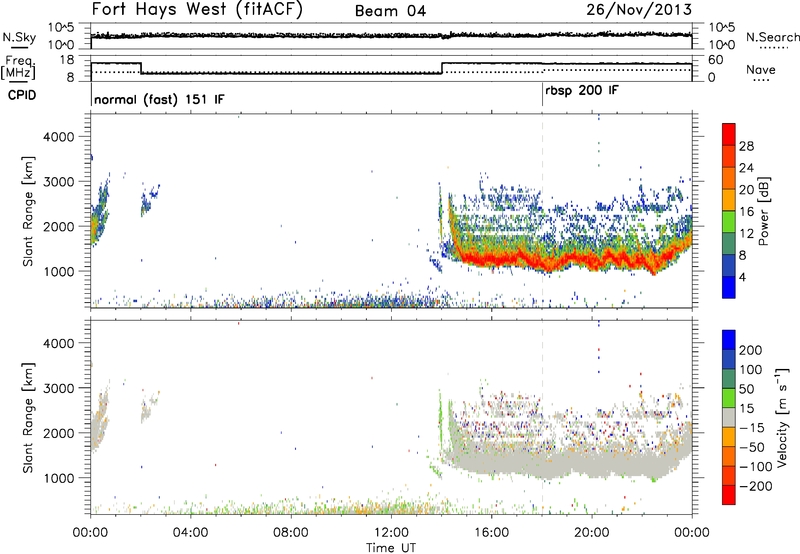The image size is (800, 554).
Task: Click the '04:00' time tick label
Action: pyautogui.click(x=191, y=533)
